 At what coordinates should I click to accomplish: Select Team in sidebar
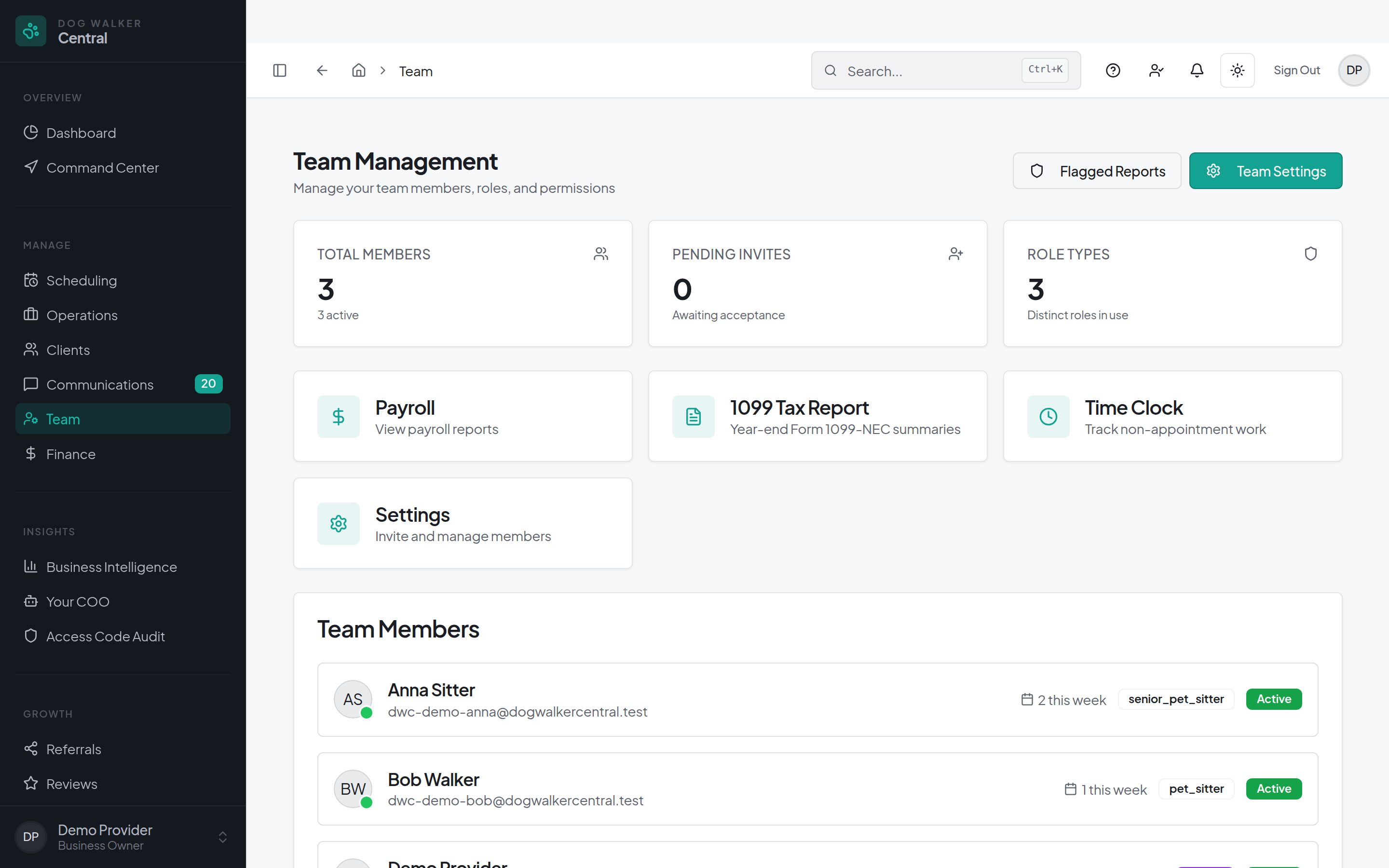(123, 419)
